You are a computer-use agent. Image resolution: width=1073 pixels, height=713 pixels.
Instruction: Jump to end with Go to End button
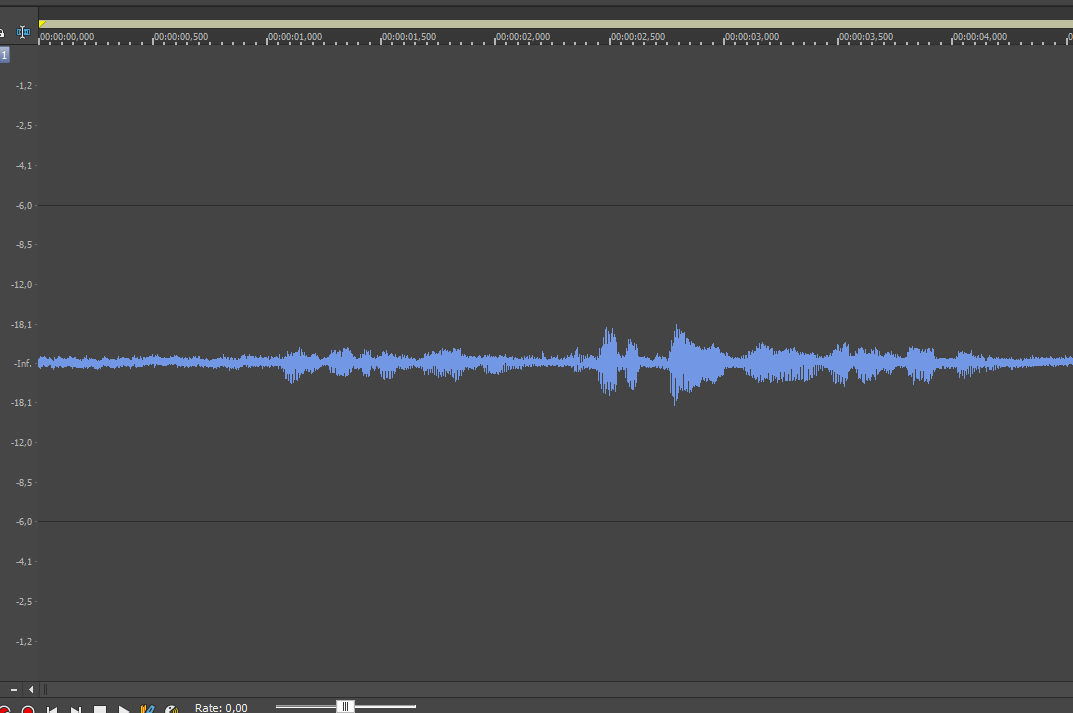(76, 709)
